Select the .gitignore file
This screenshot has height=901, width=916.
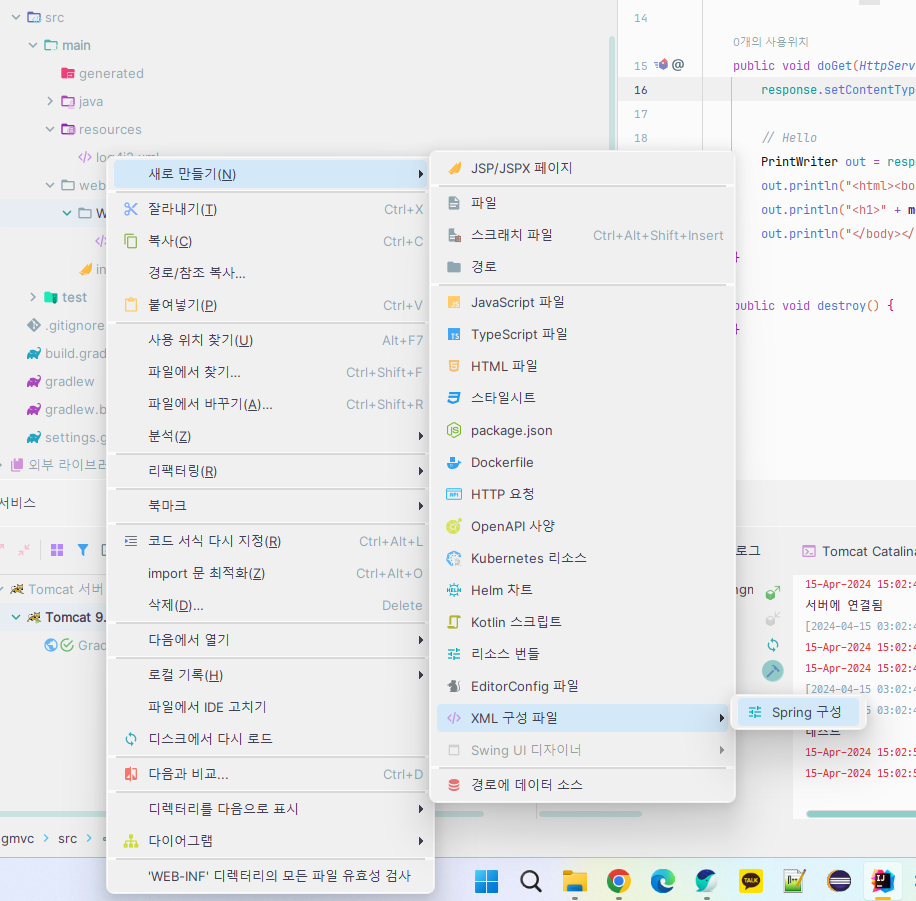tap(66, 325)
